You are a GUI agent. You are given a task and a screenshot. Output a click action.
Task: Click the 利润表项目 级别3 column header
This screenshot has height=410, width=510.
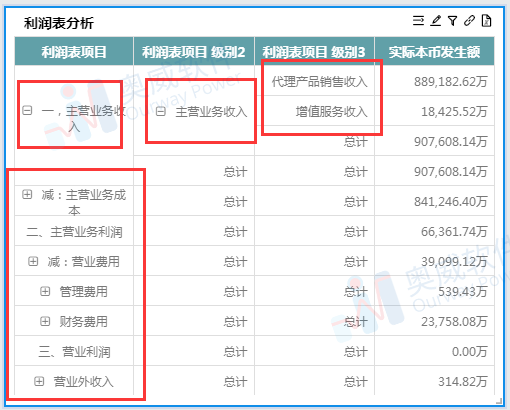[314, 52]
